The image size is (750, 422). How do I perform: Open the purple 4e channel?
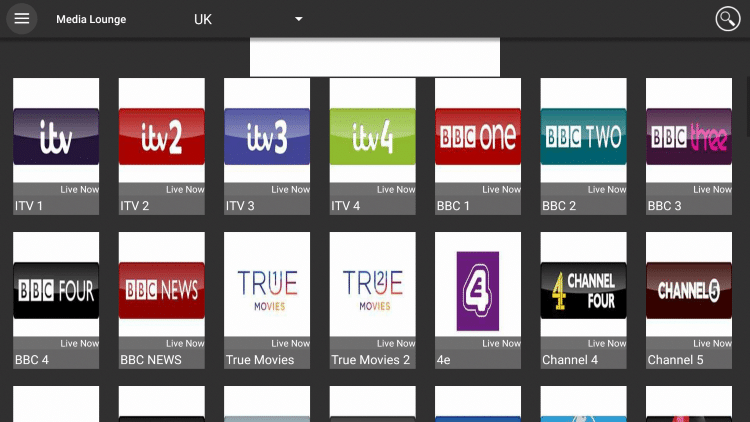pyautogui.click(x=478, y=291)
